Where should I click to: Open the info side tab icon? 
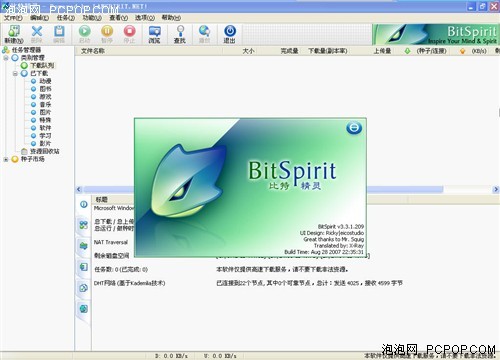point(84,204)
